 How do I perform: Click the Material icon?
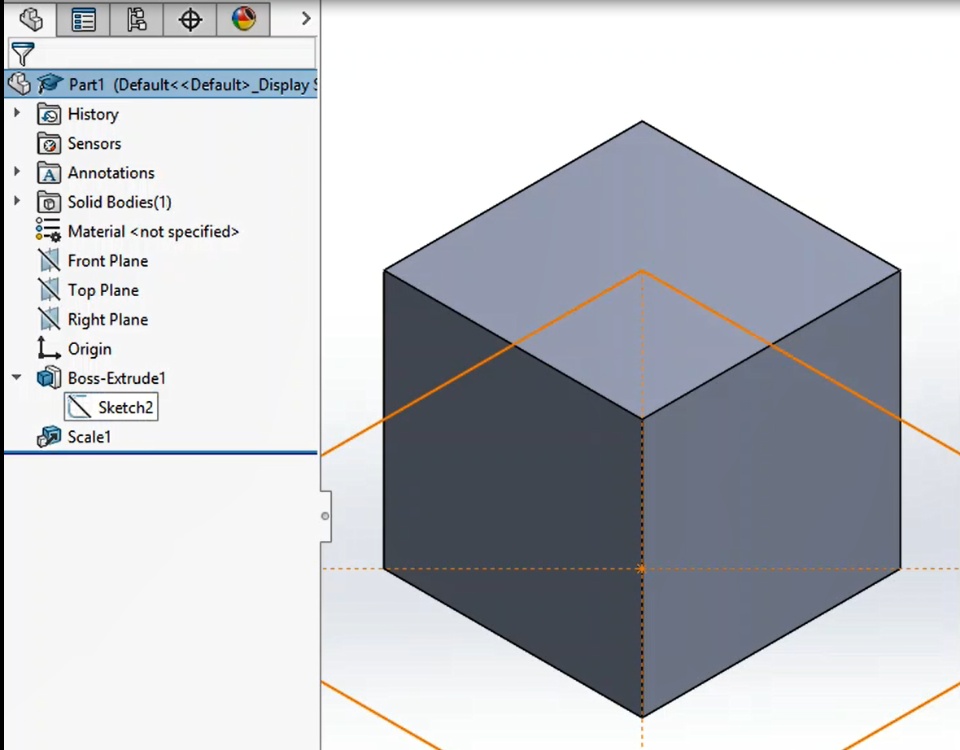pyautogui.click(x=48, y=231)
